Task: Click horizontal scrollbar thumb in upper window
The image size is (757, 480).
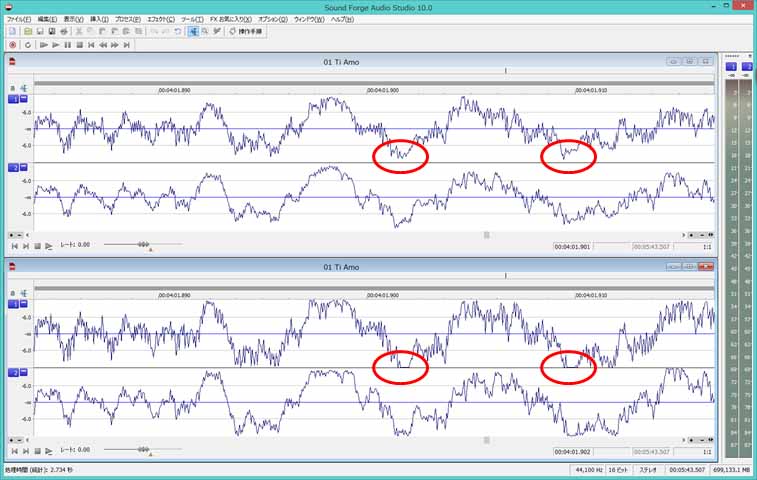Action: point(487,235)
